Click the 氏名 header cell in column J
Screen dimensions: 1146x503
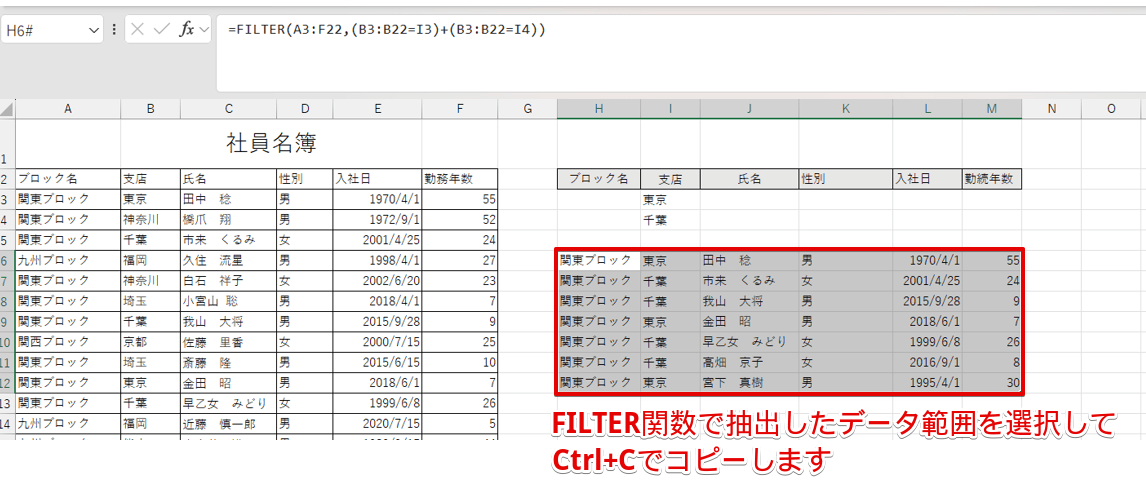pos(749,179)
